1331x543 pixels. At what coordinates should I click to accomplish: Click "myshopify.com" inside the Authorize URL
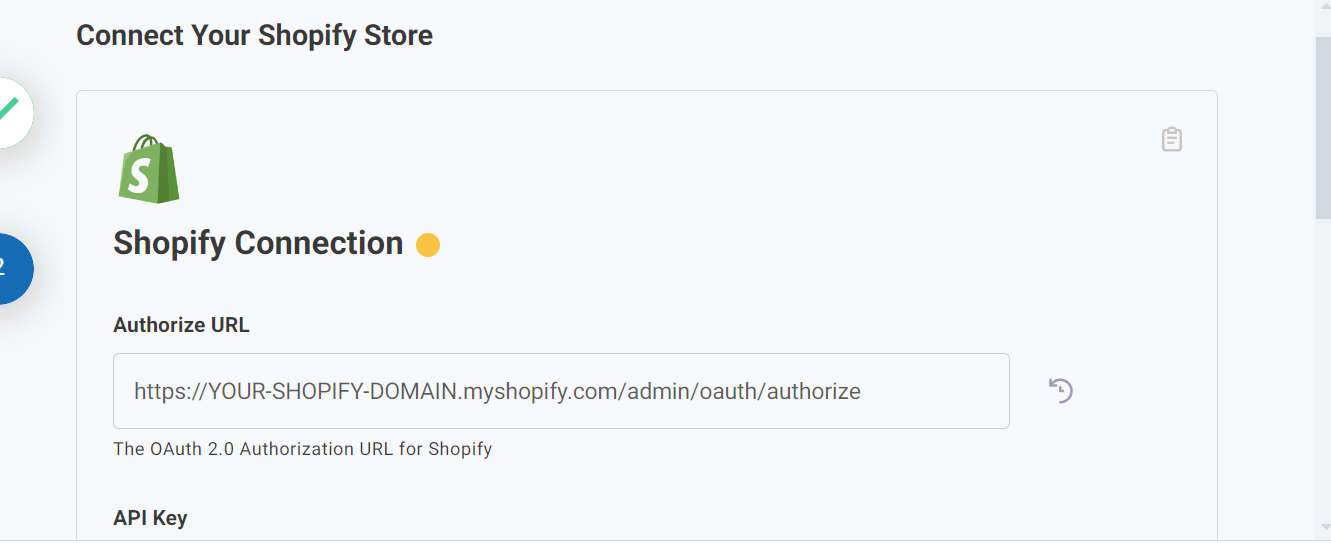pyautogui.click(x=541, y=391)
